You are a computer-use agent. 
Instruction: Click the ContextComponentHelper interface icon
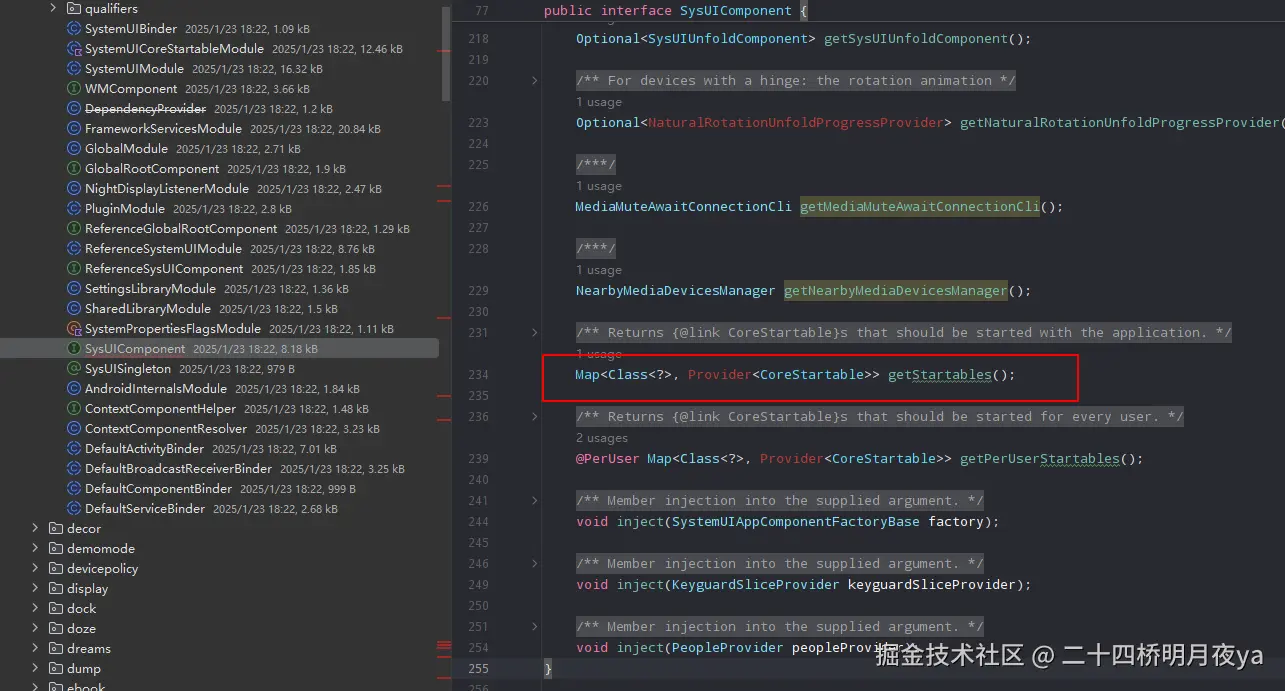[74, 409]
